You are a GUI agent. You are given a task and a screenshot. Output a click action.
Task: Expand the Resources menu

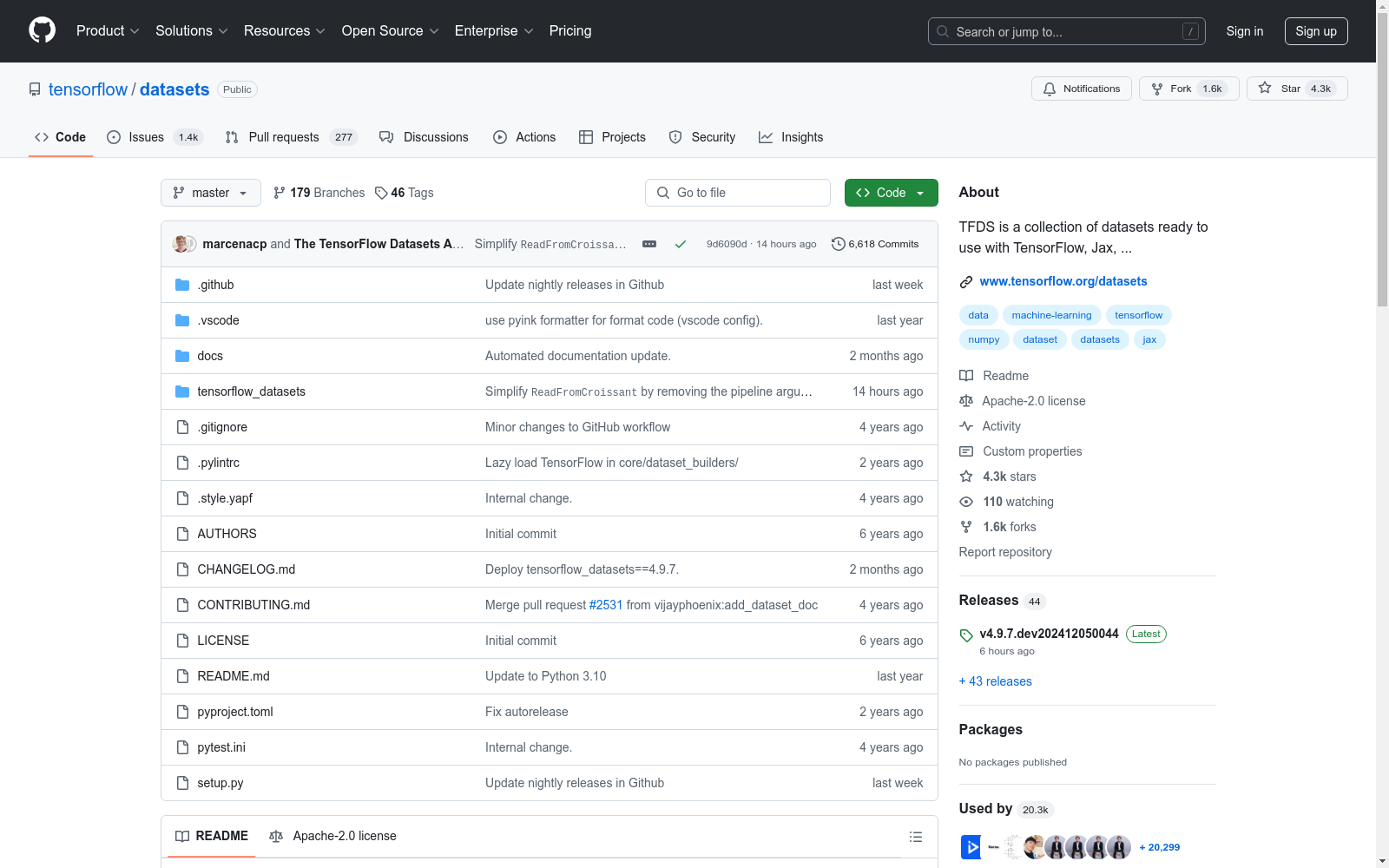pyautogui.click(x=285, y=31)
